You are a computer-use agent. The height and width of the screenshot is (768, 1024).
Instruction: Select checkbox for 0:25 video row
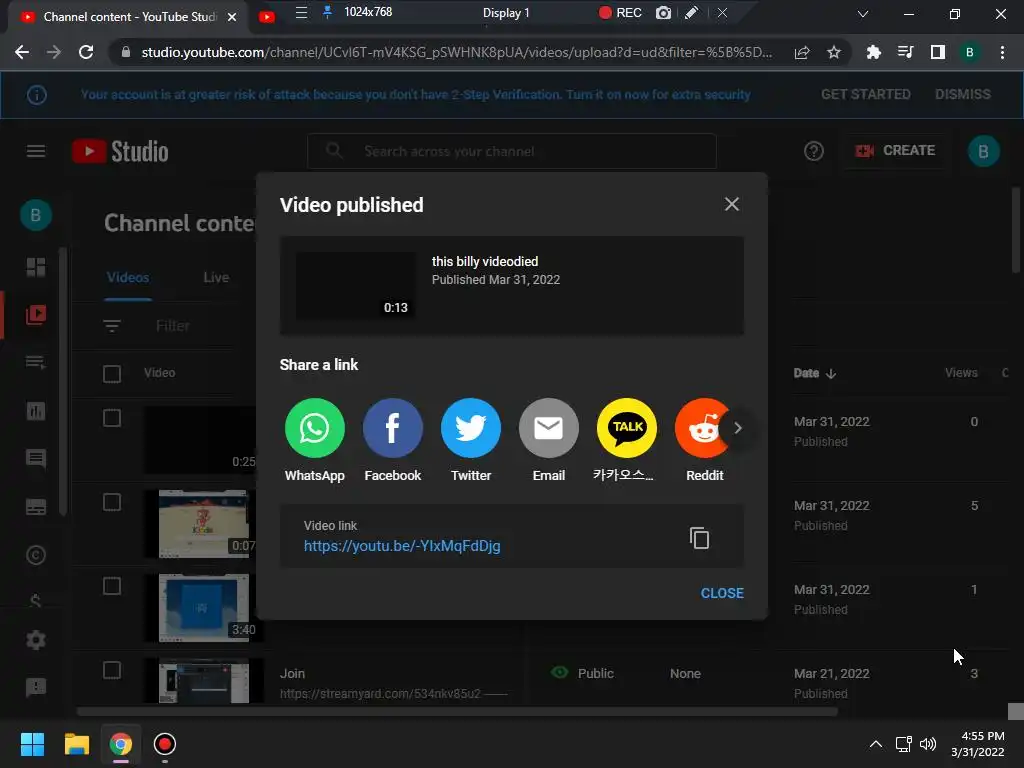click(x=112, y=418)
